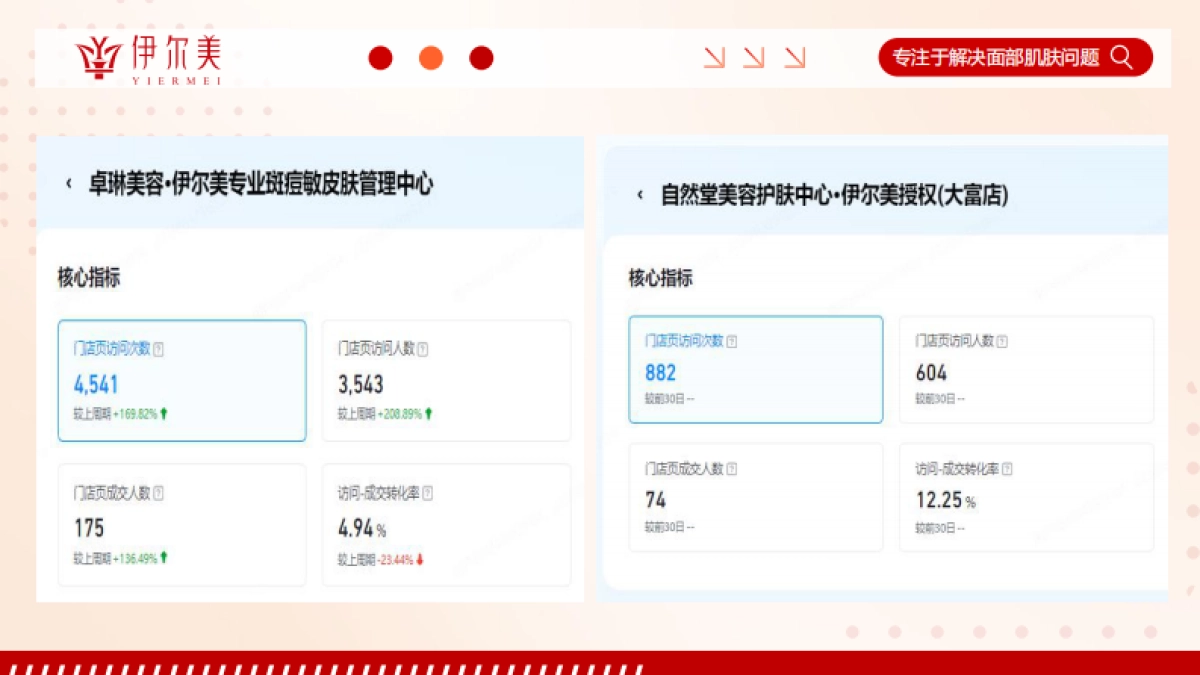Click the search magnifier icon in the red banner
Image resolution: width=1200 pixels, height=675 pixels.
pyautogui.click(x=1122, y=57)
